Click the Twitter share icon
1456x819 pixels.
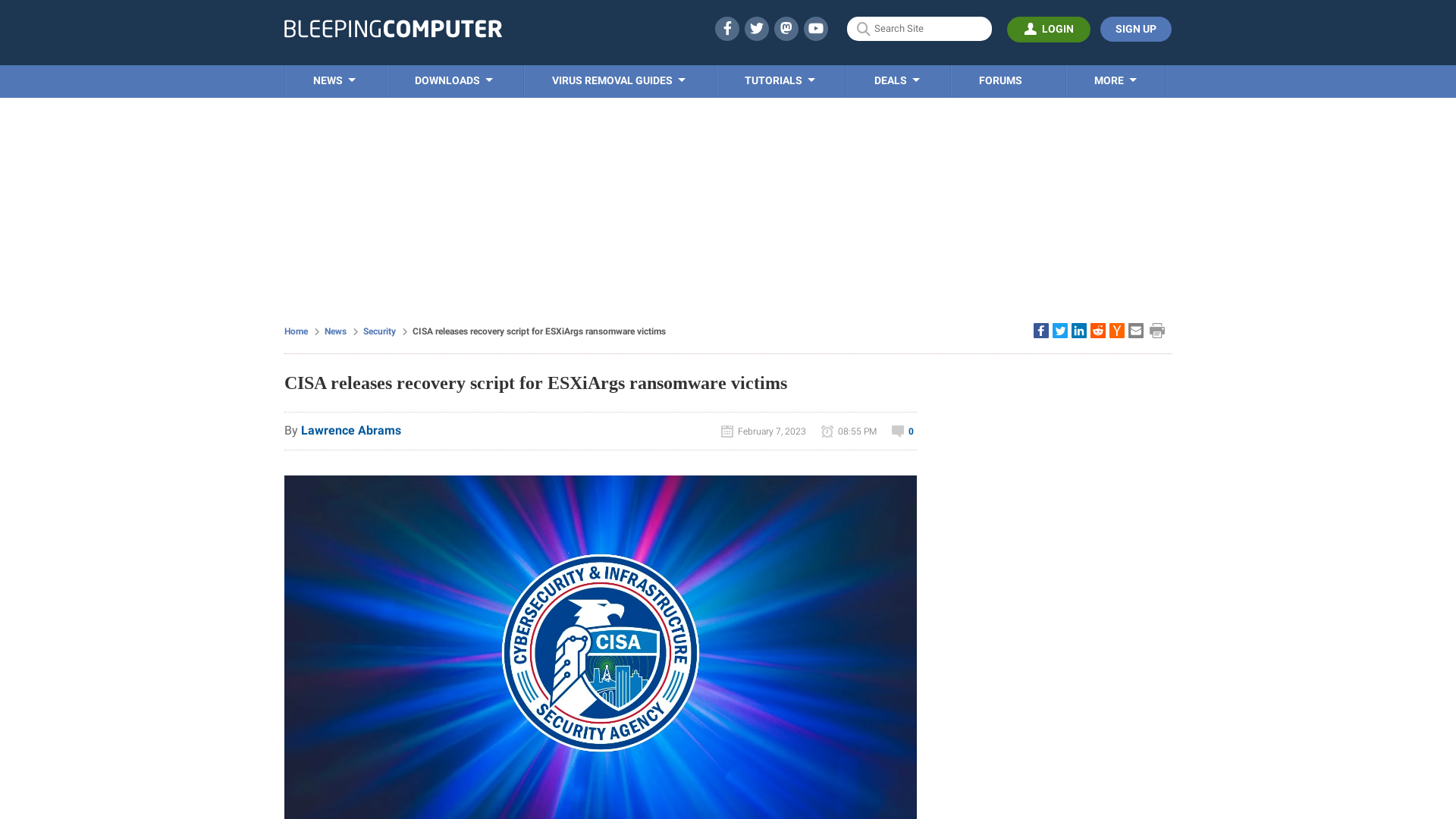click(1060, 330)
